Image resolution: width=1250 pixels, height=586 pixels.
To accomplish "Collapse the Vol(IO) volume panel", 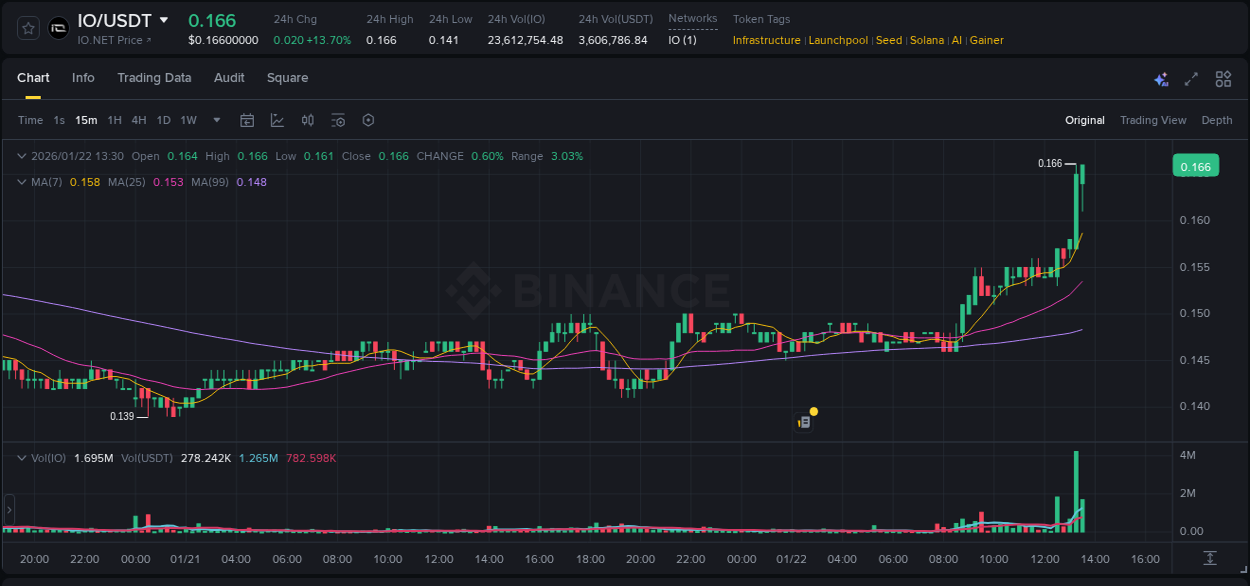I will point(20,456).
